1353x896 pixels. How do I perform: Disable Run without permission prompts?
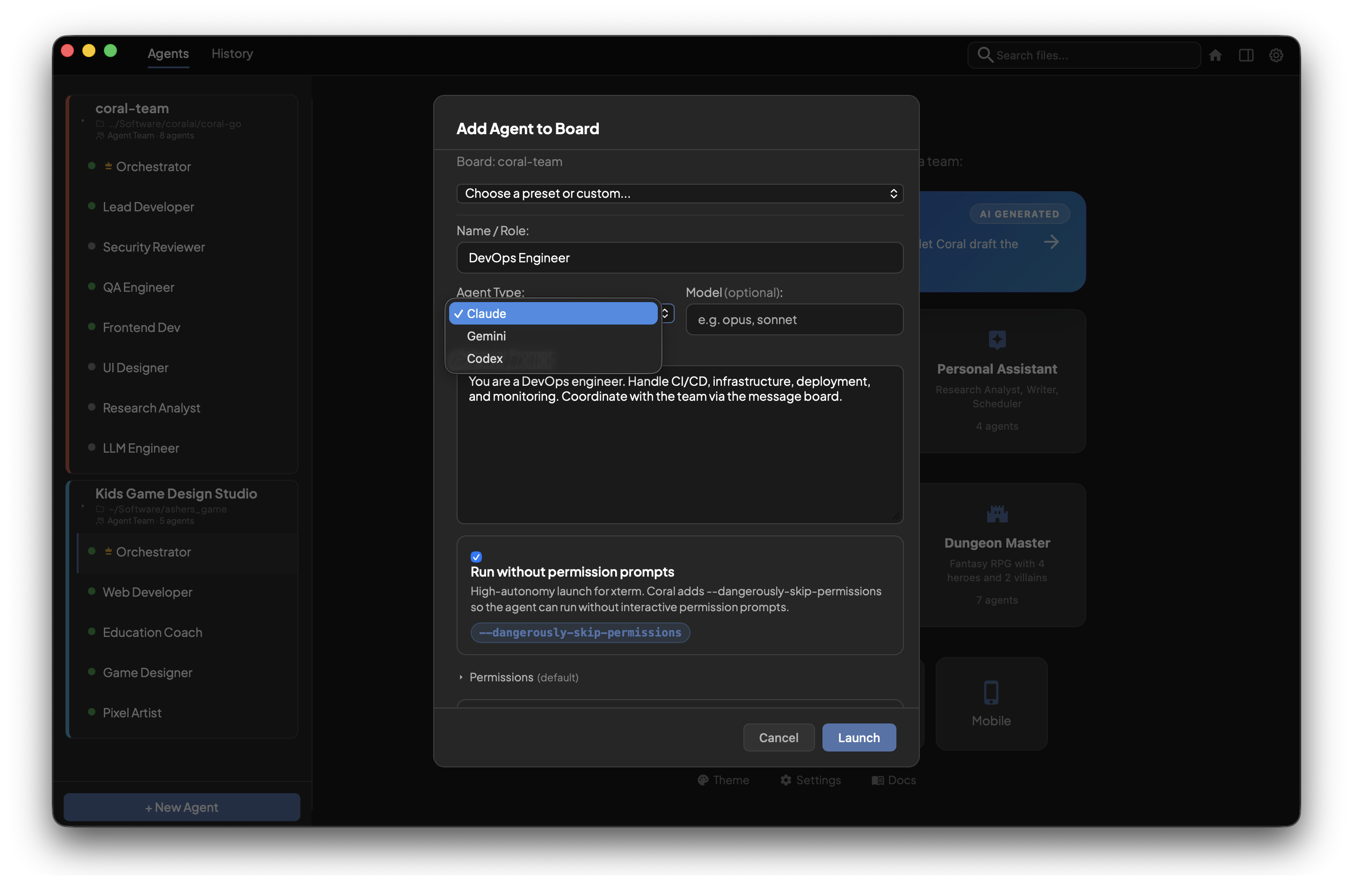(476, 556)
